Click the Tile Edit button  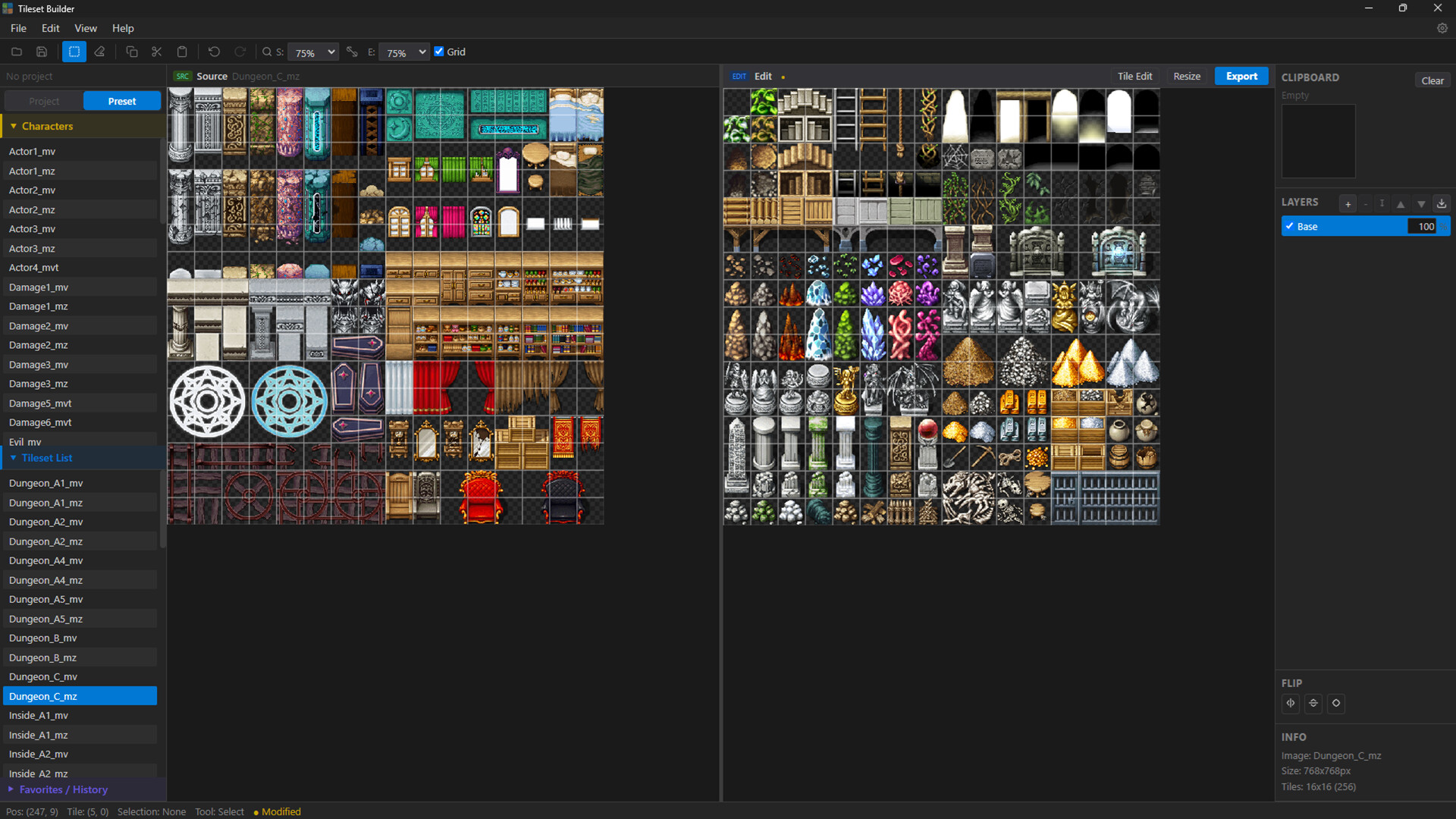point(1134,76)
